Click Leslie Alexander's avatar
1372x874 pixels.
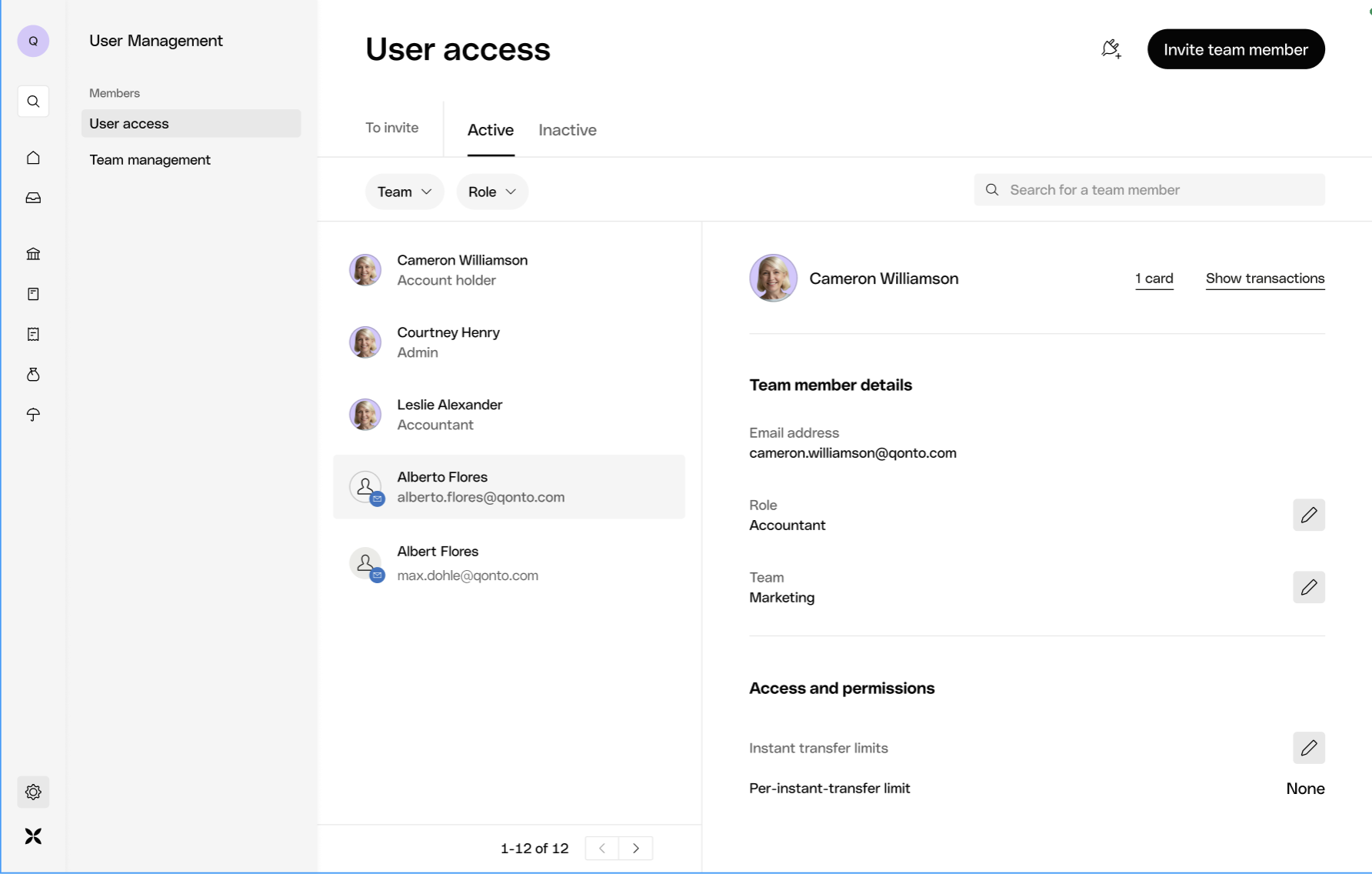365,415
